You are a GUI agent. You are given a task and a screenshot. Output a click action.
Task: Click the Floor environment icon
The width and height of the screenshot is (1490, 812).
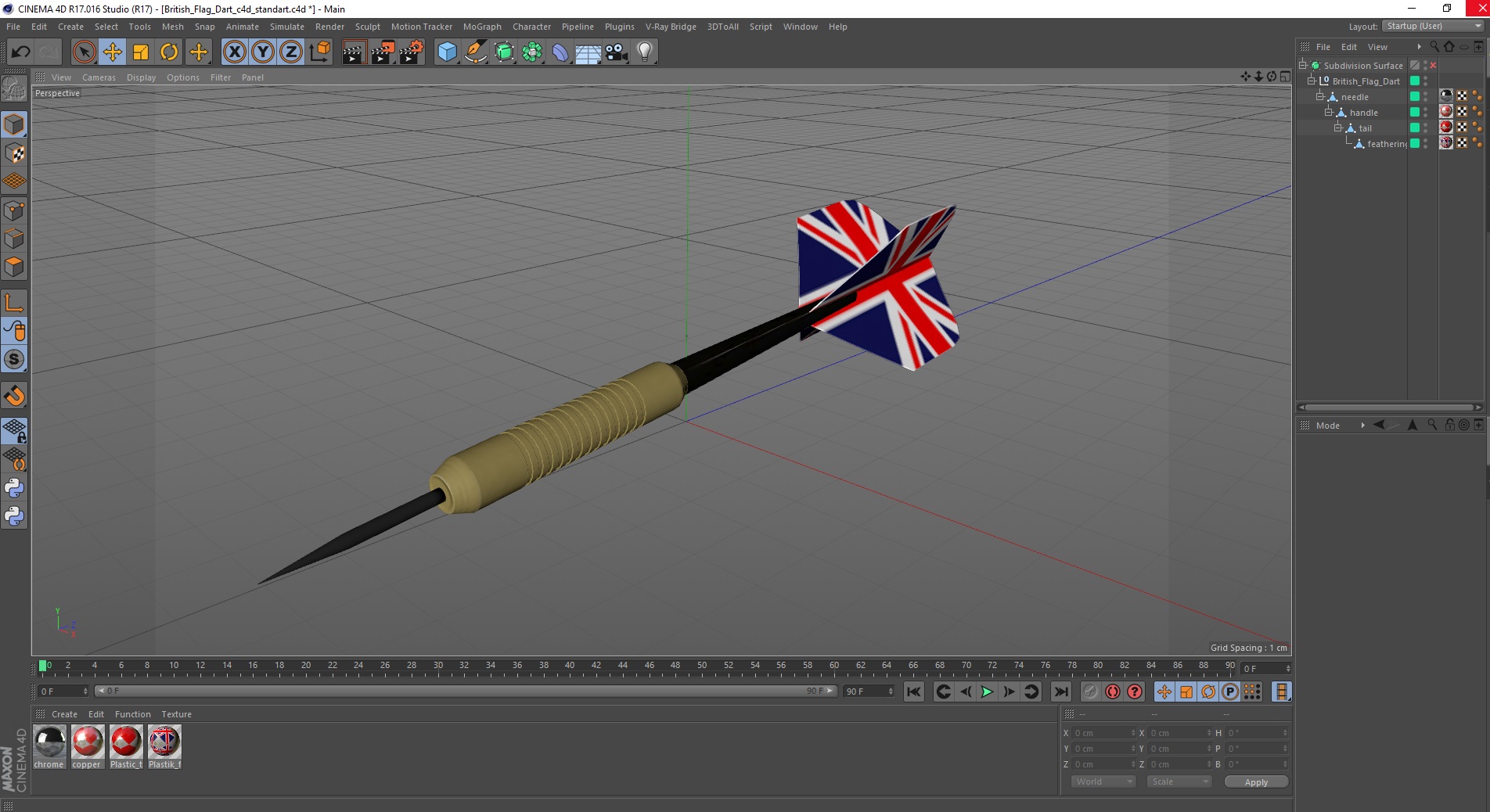(588, 52)
